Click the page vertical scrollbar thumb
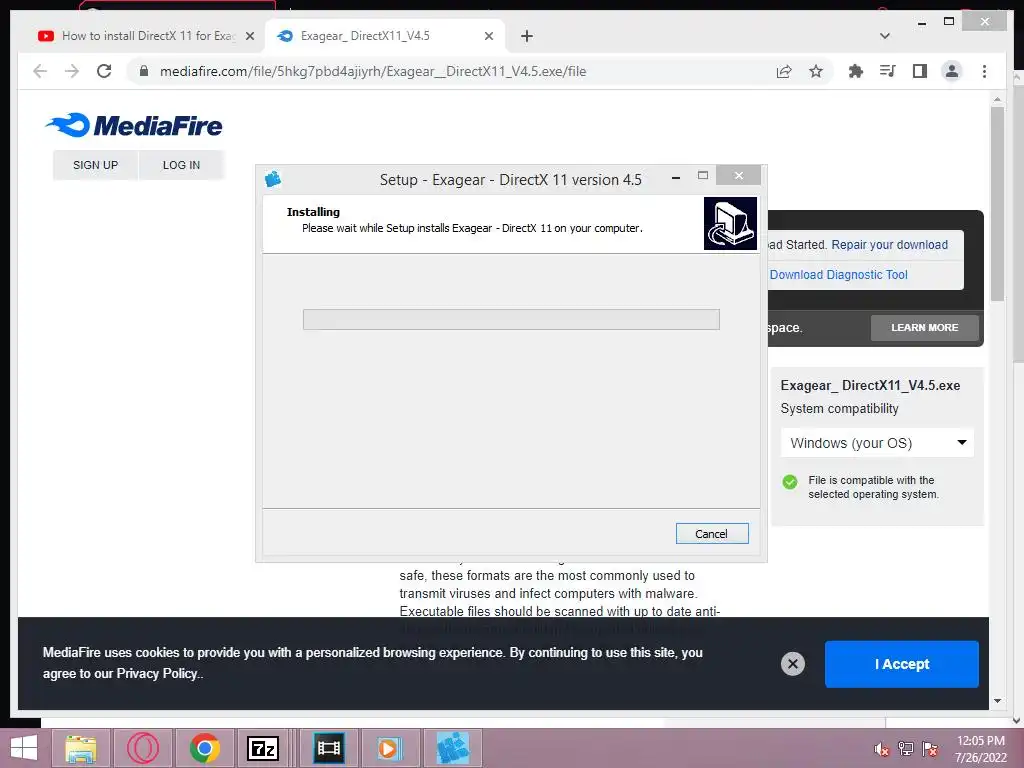This screenshot has width=1024, height=768. point(997,204)
